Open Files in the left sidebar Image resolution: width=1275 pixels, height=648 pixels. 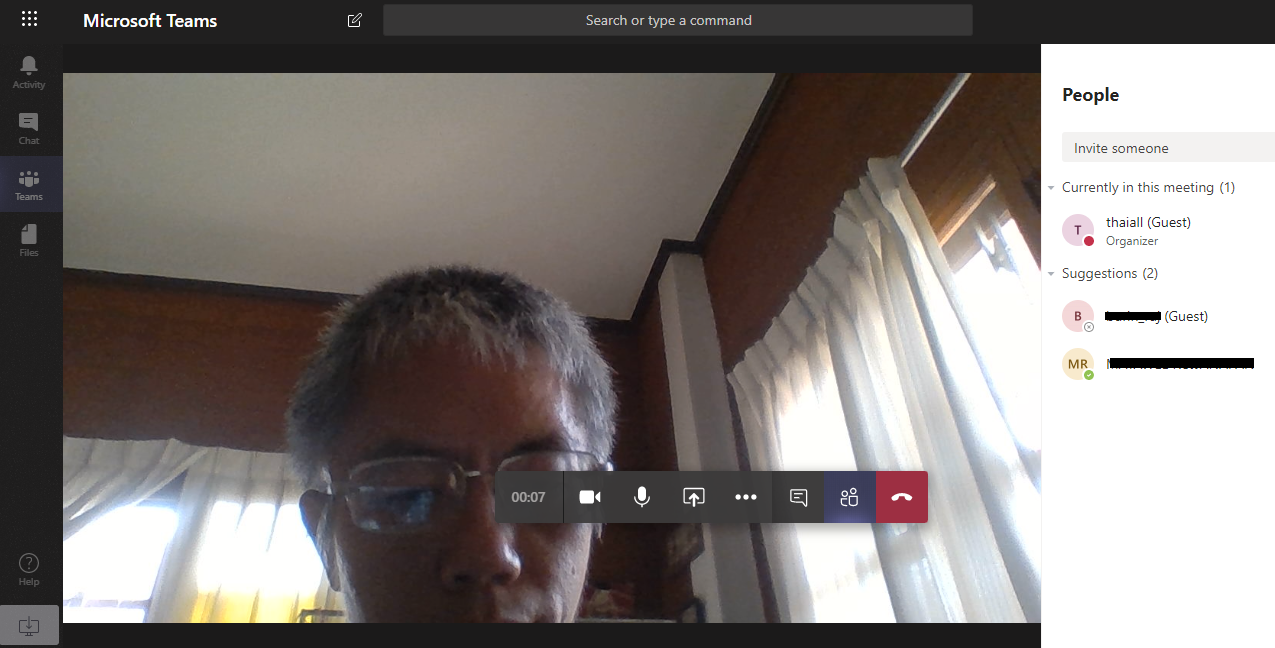point(29,240)
